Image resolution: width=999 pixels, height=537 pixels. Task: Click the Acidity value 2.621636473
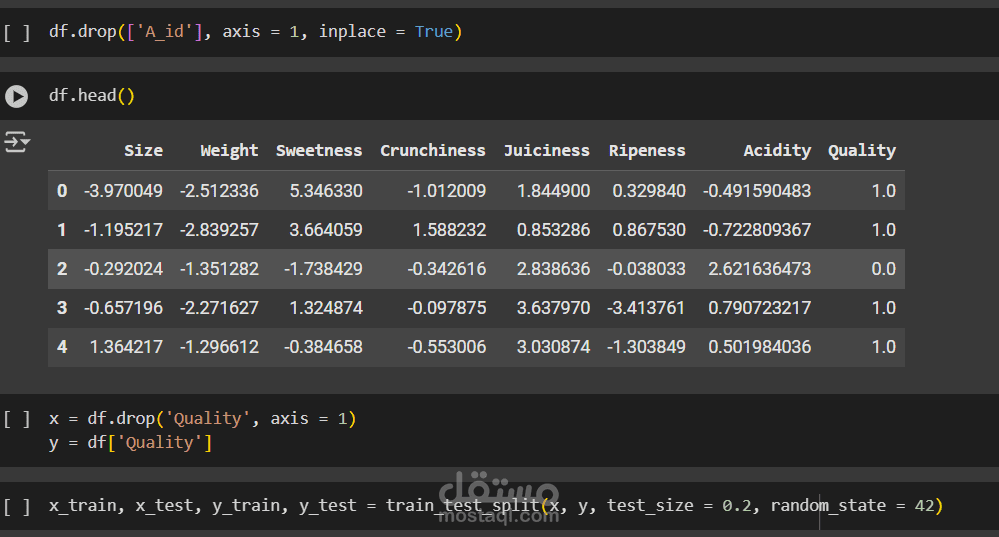(760, 269)
